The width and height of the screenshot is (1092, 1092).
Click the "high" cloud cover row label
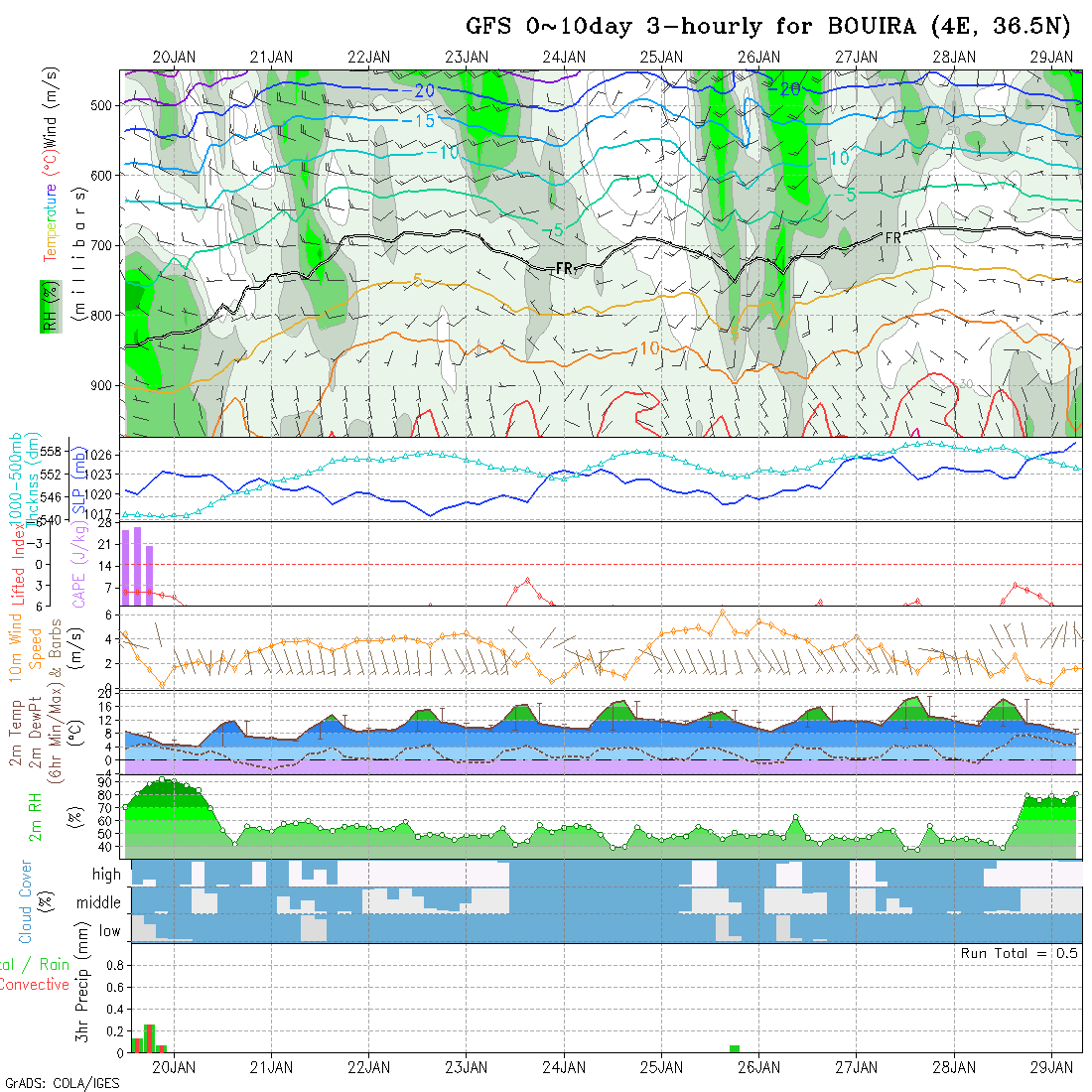106,875
